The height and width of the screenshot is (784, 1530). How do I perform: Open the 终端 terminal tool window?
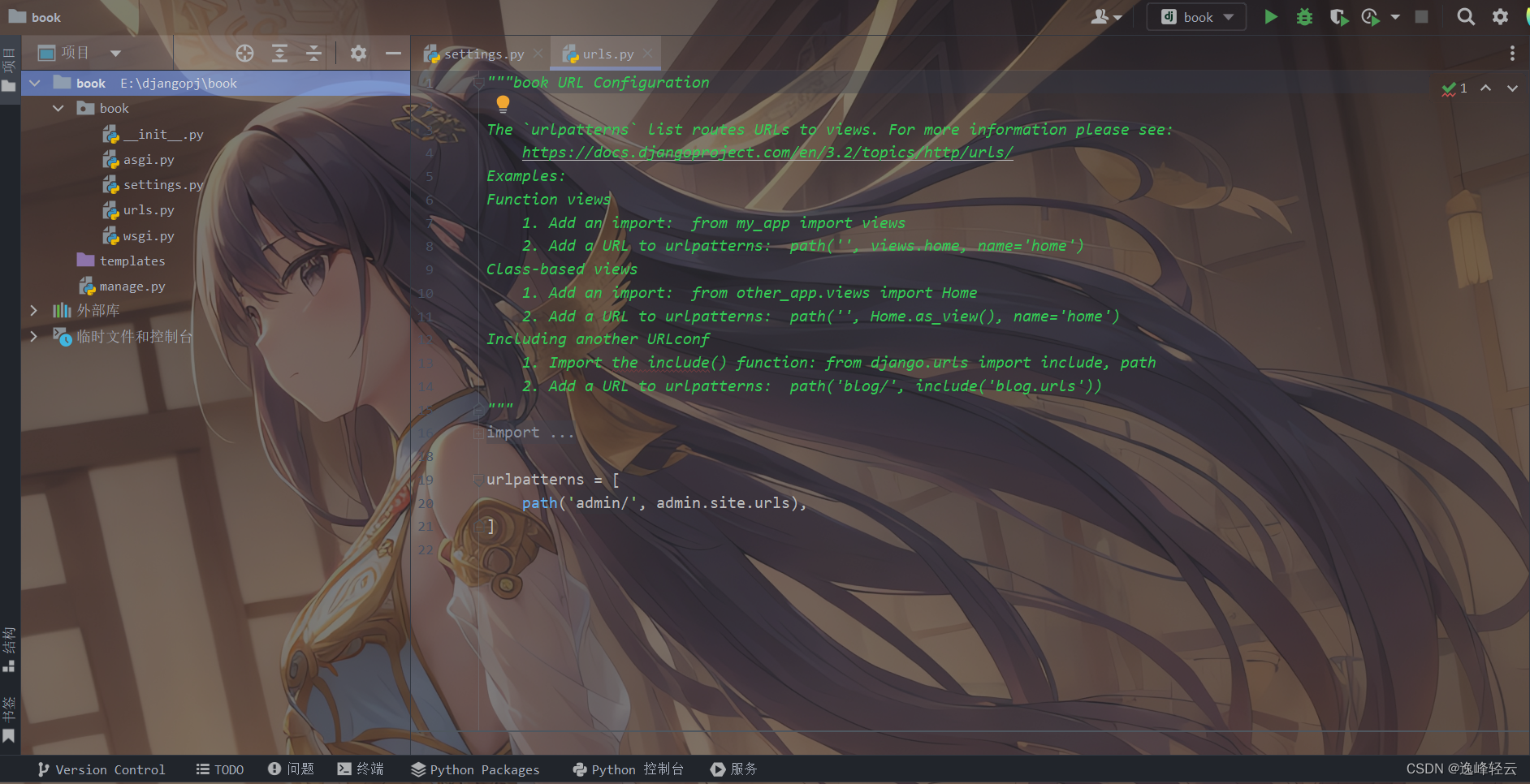pos(361,769)
